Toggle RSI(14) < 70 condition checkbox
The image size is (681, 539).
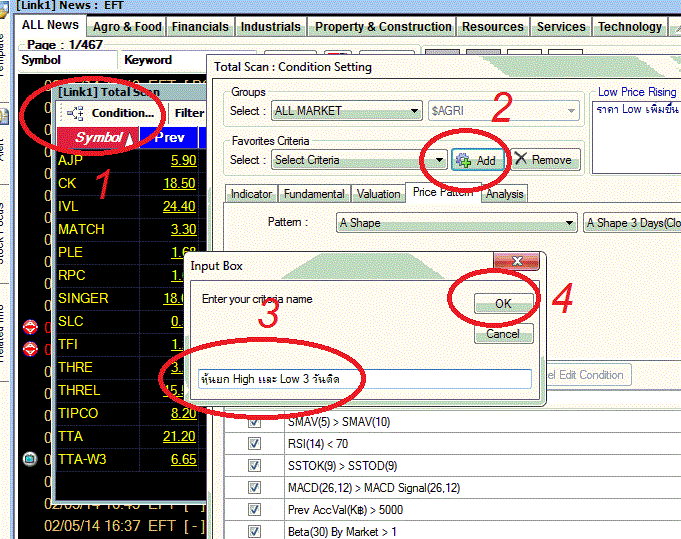[x=254, y=443]
